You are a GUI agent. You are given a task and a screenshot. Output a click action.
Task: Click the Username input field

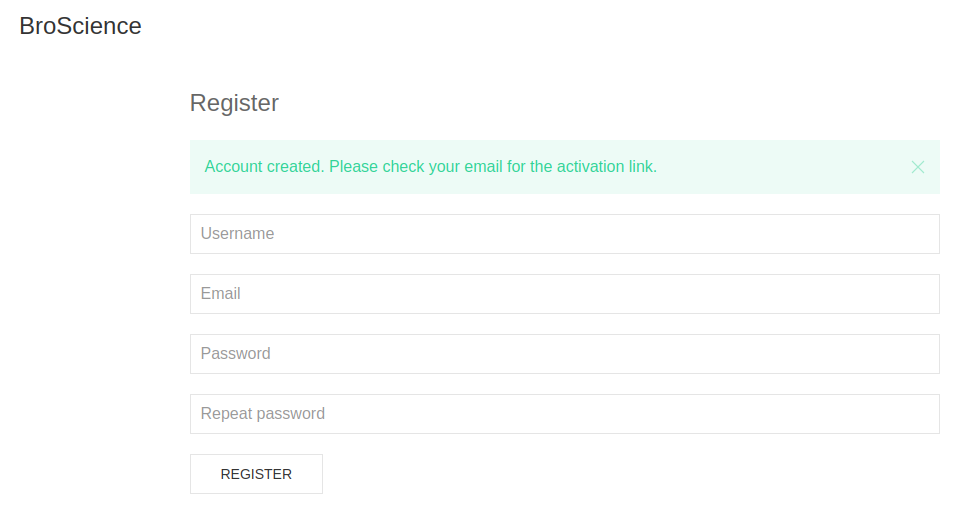564,234
